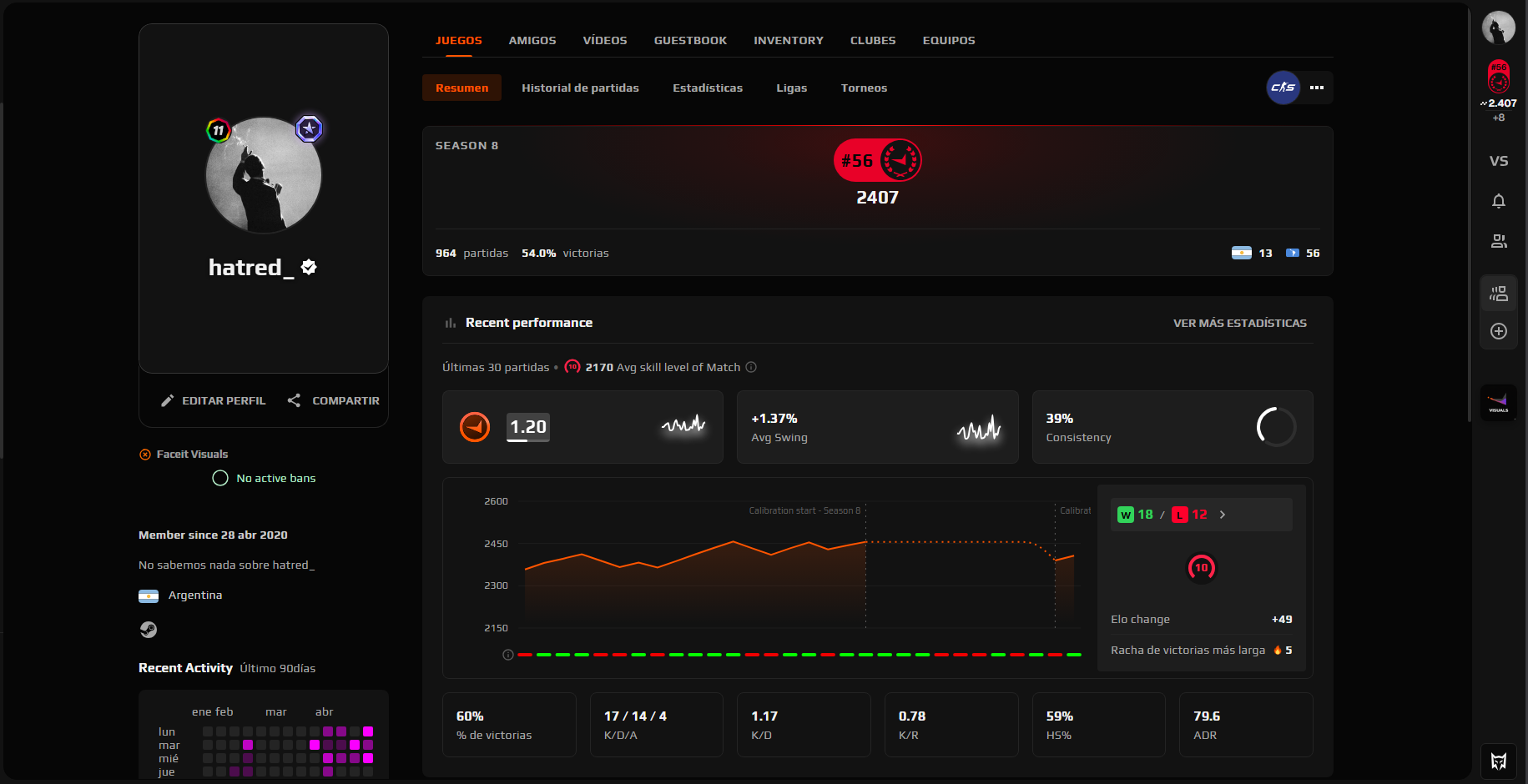Image resolution: width=1528 pixels, height=784 pixels.
Task: Click the COMPARTIR share button
Action: coord(333,400)
